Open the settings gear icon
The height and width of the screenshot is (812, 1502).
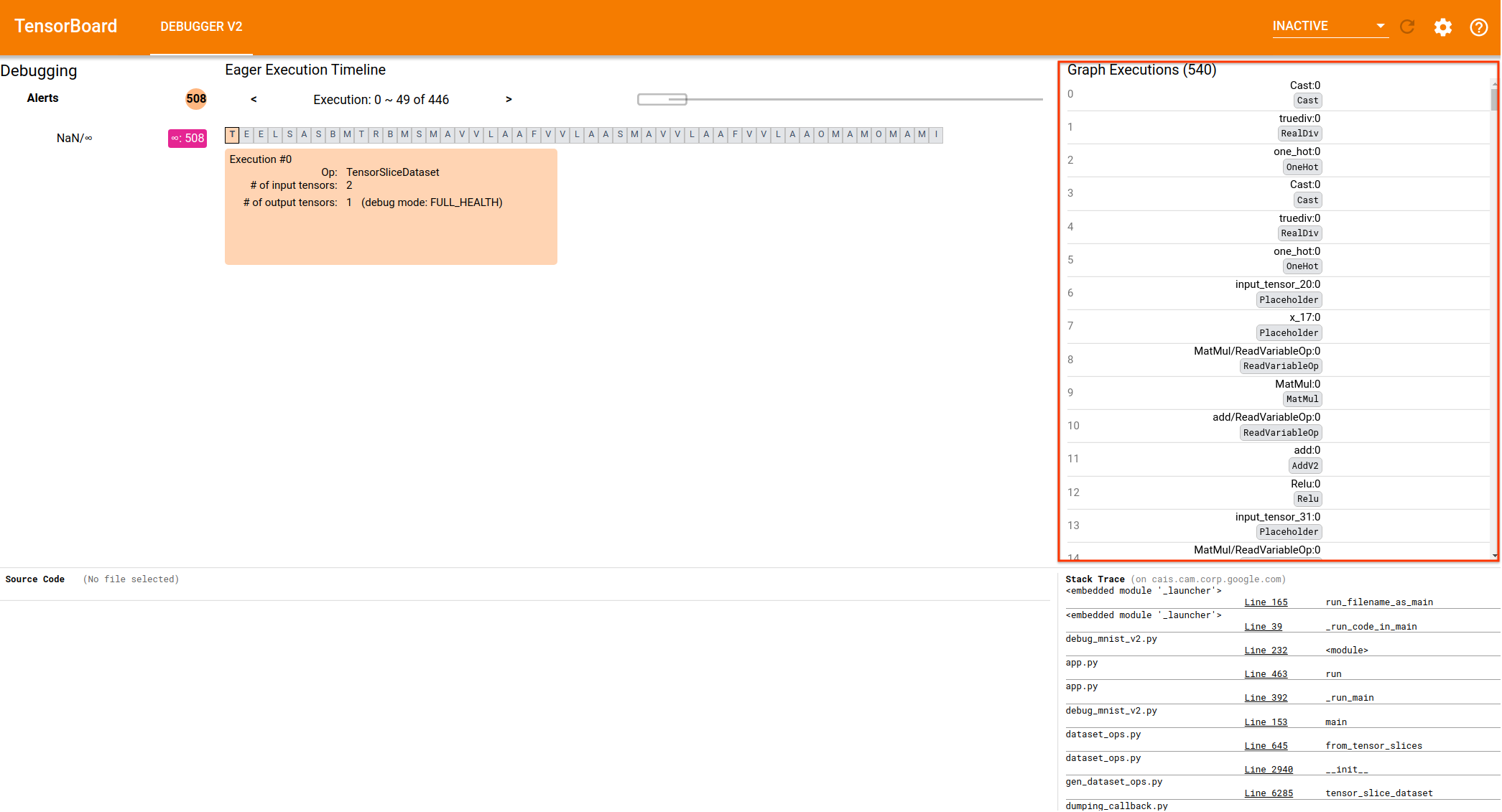click(1442, 27)
